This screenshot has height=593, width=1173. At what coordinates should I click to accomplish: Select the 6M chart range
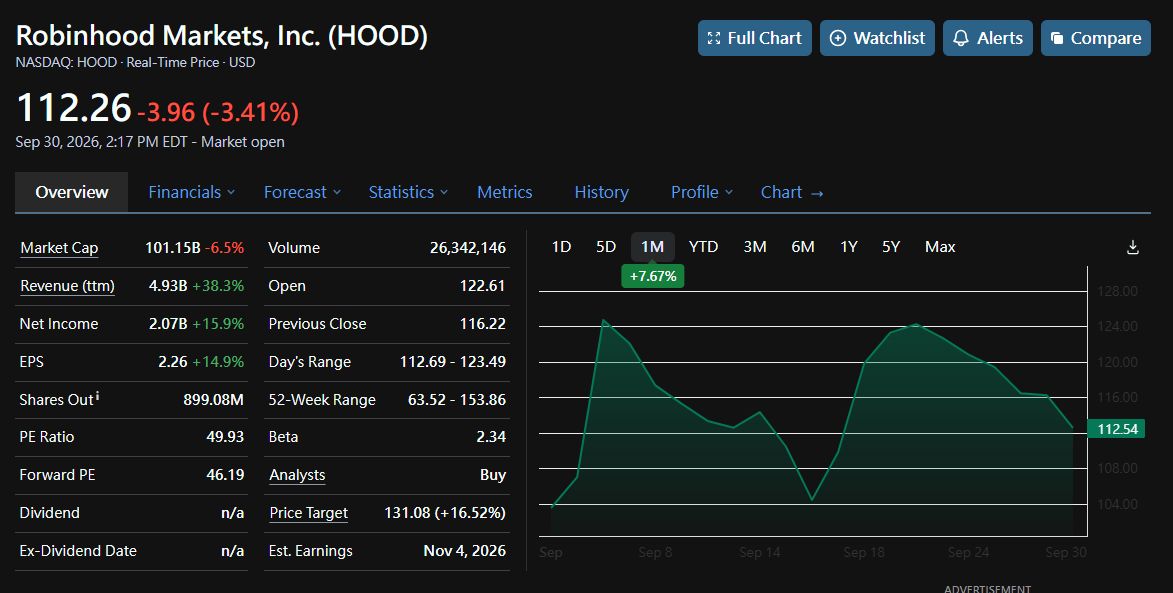803,247
